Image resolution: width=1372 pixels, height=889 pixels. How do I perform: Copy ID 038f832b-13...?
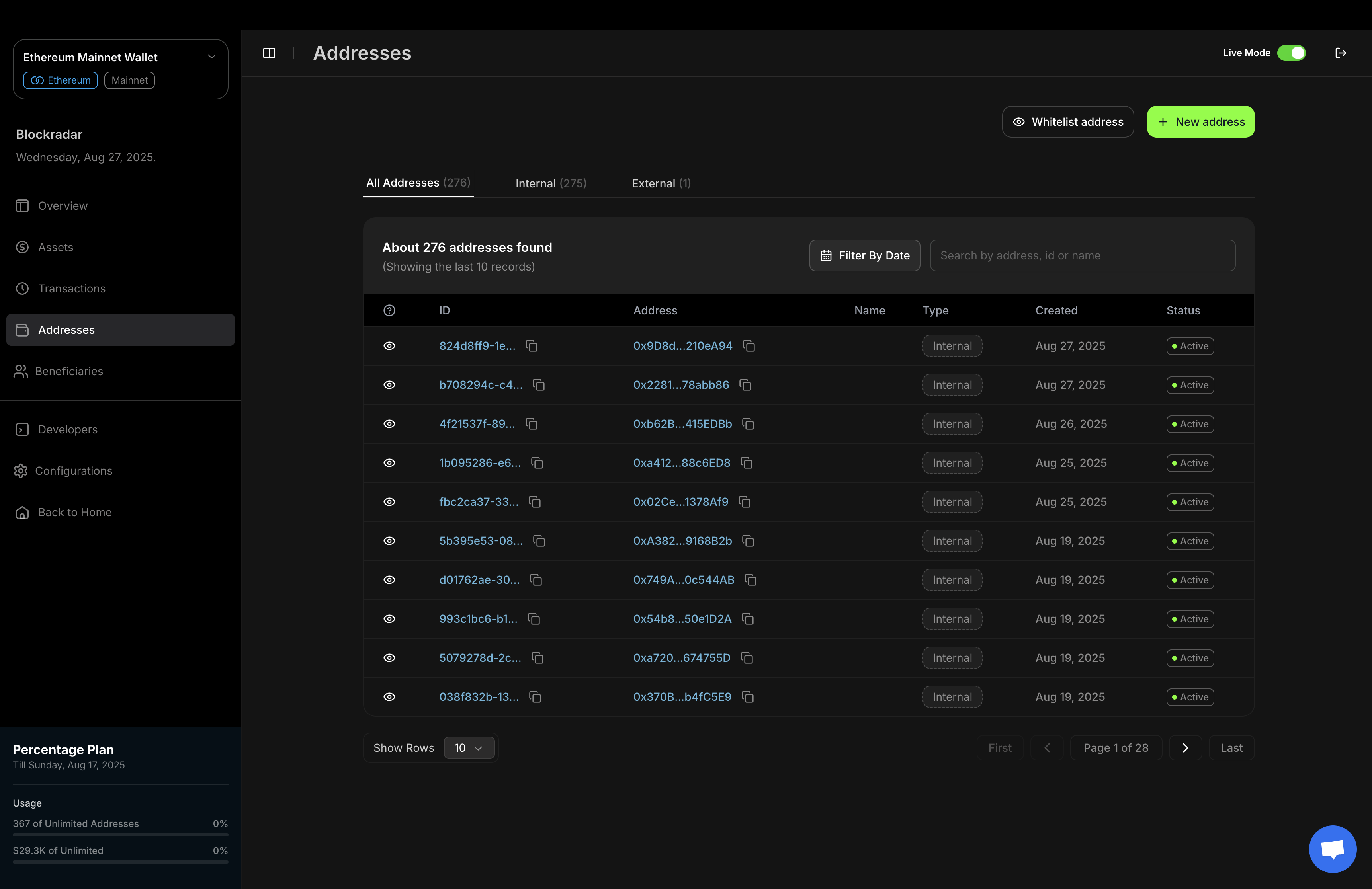(x=535, y=697)
